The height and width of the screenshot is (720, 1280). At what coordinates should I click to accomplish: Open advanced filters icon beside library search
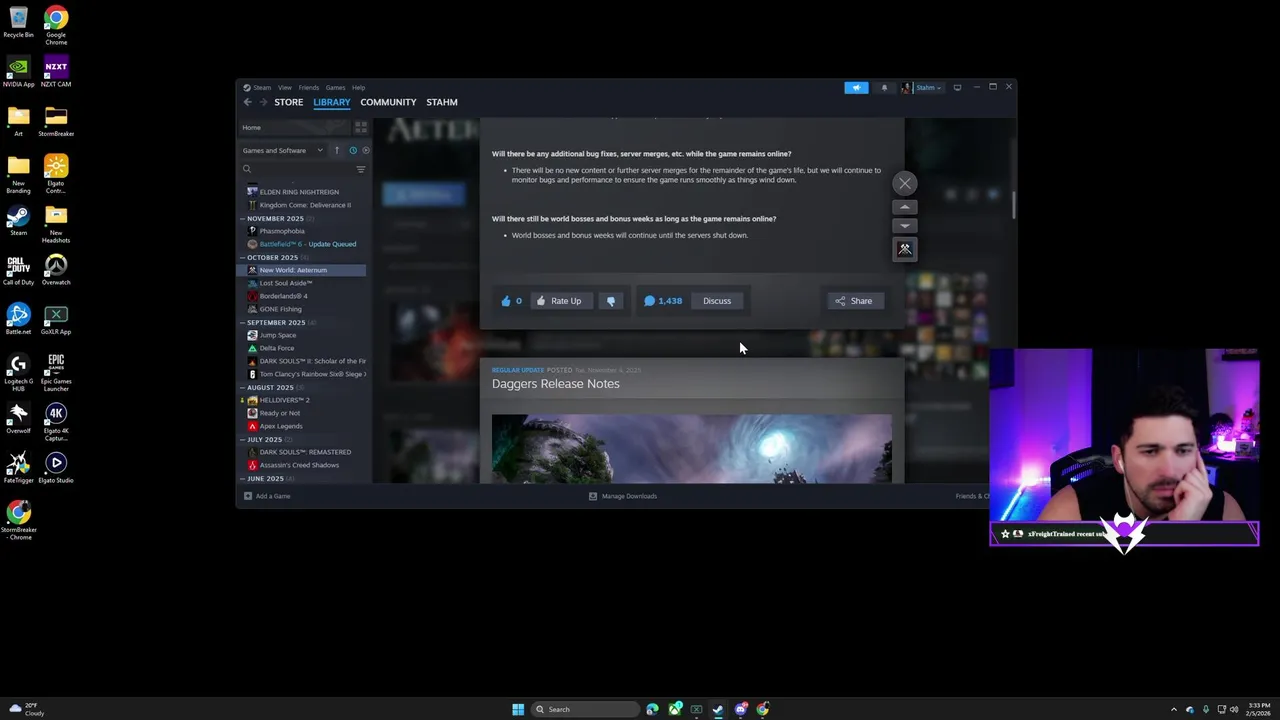pos(361,169)
